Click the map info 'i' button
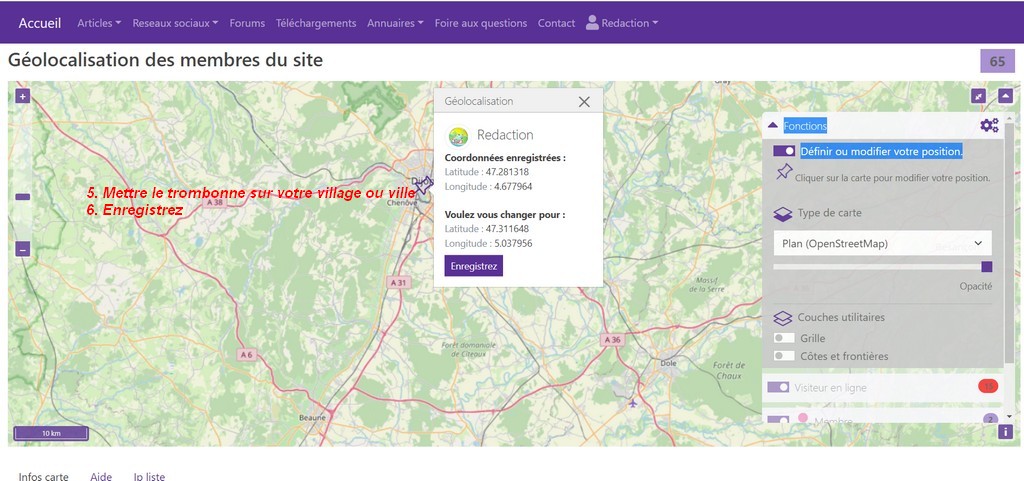The height and width of the screenshot is (481, 1024). coord(1005,432)
